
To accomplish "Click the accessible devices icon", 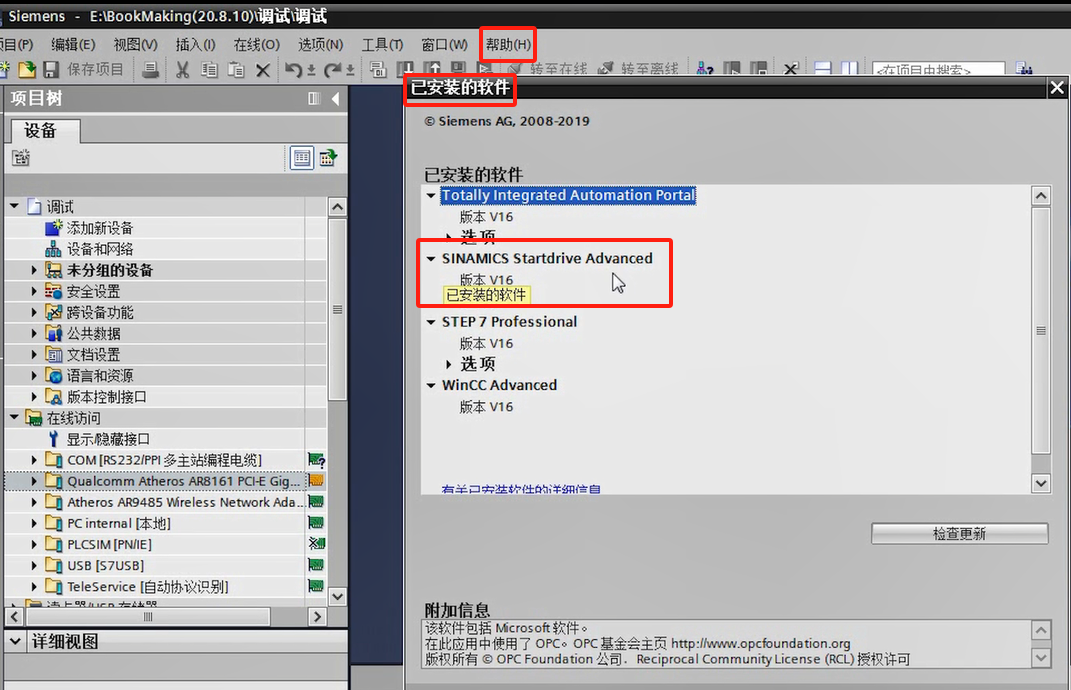I will pyautogui.click(x=705, y=68).
